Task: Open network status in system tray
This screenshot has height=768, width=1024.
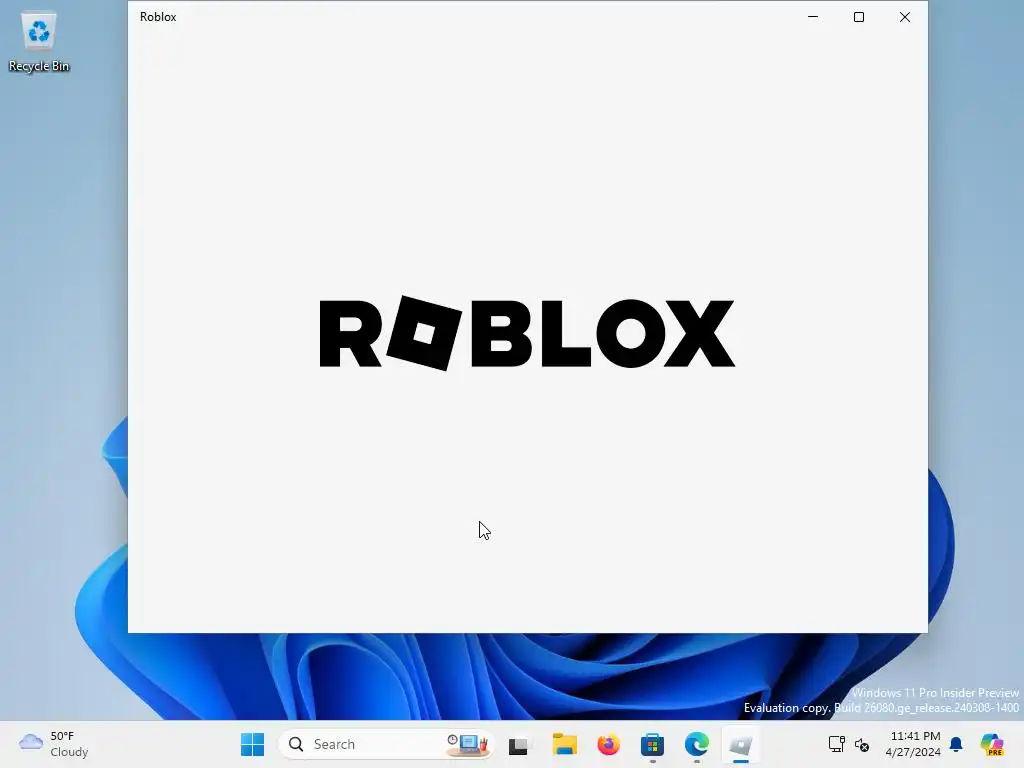Action: [x=836, y=744]
